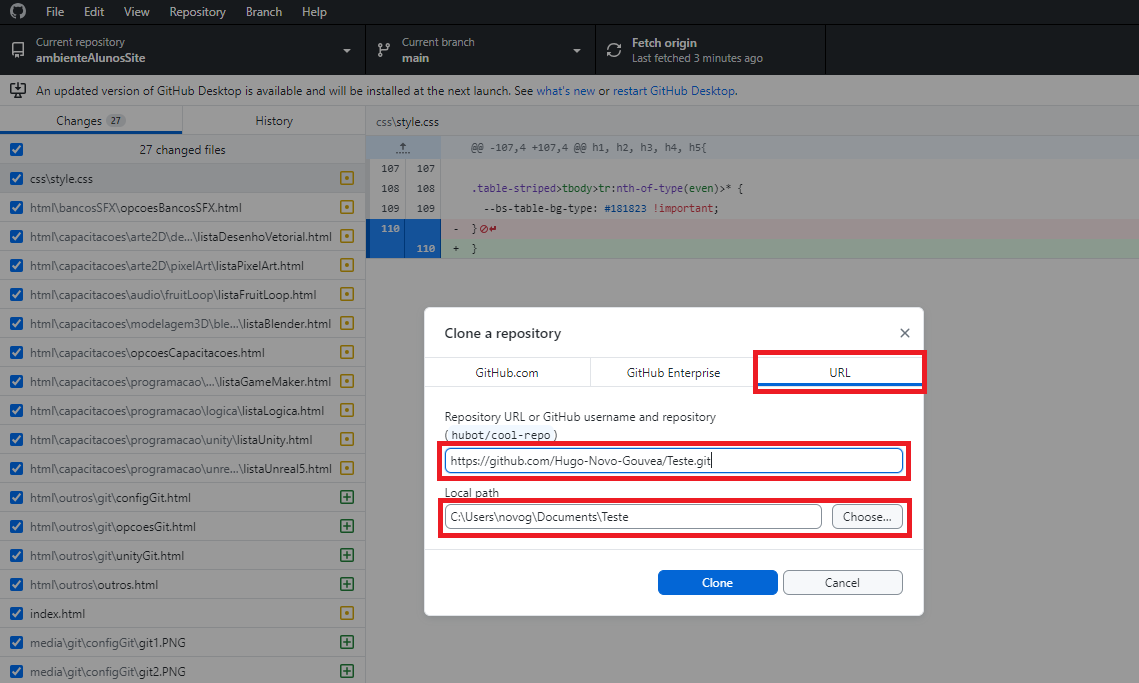Click the update download icon in banner
This screenshot has width=1139, height=683.
[x=17, y=91]
